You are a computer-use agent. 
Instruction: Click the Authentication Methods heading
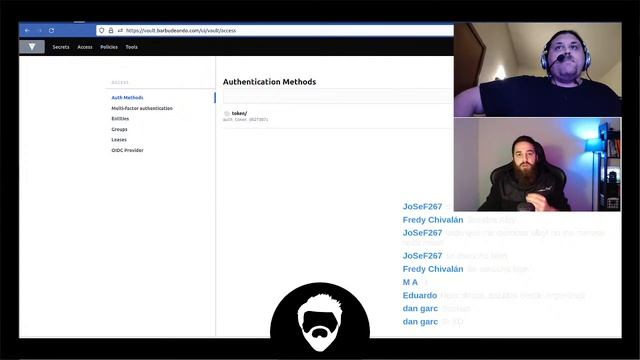tap(269, 82)
